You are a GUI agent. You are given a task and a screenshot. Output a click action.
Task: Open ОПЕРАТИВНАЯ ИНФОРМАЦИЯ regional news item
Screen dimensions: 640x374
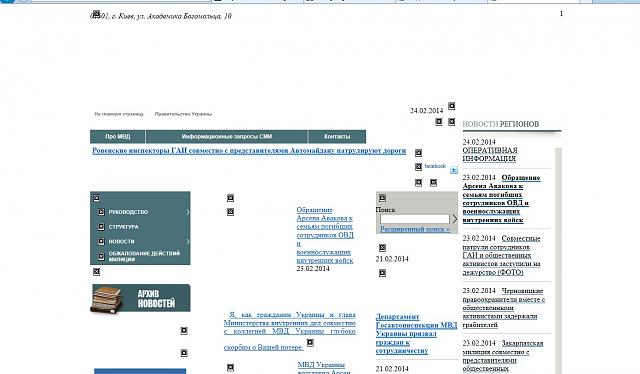(x=490, y=154)
